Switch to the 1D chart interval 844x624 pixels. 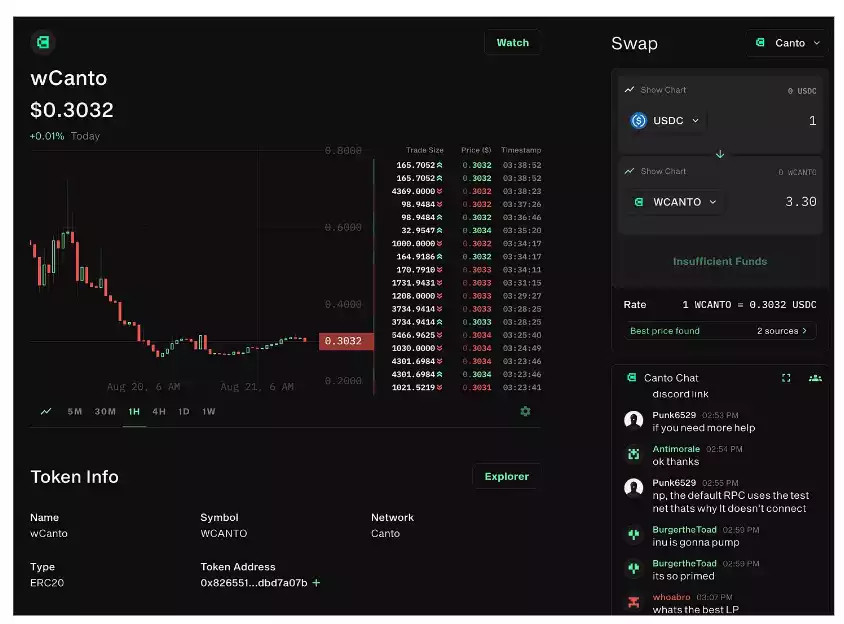click(x=184, y=411)
